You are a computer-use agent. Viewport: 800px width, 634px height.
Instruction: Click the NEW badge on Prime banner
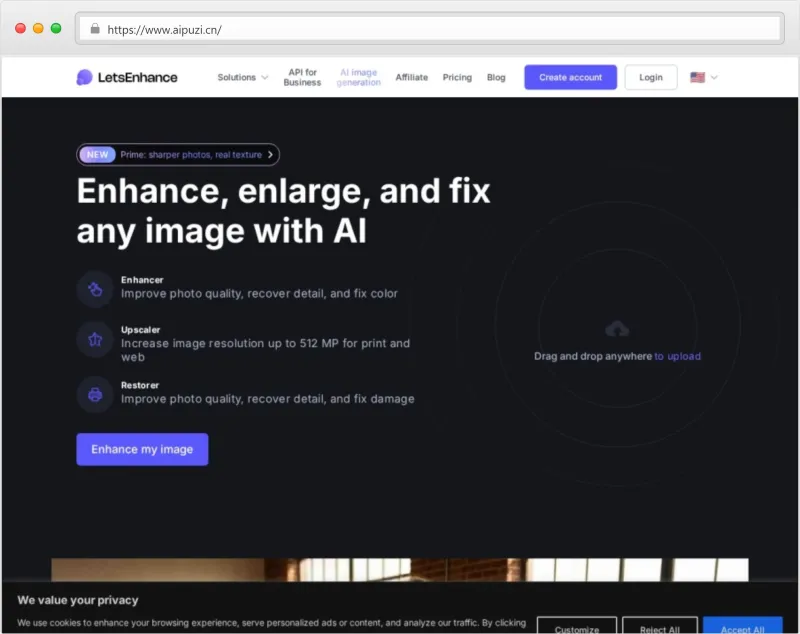pyautogui.click(x=97, y=155)
